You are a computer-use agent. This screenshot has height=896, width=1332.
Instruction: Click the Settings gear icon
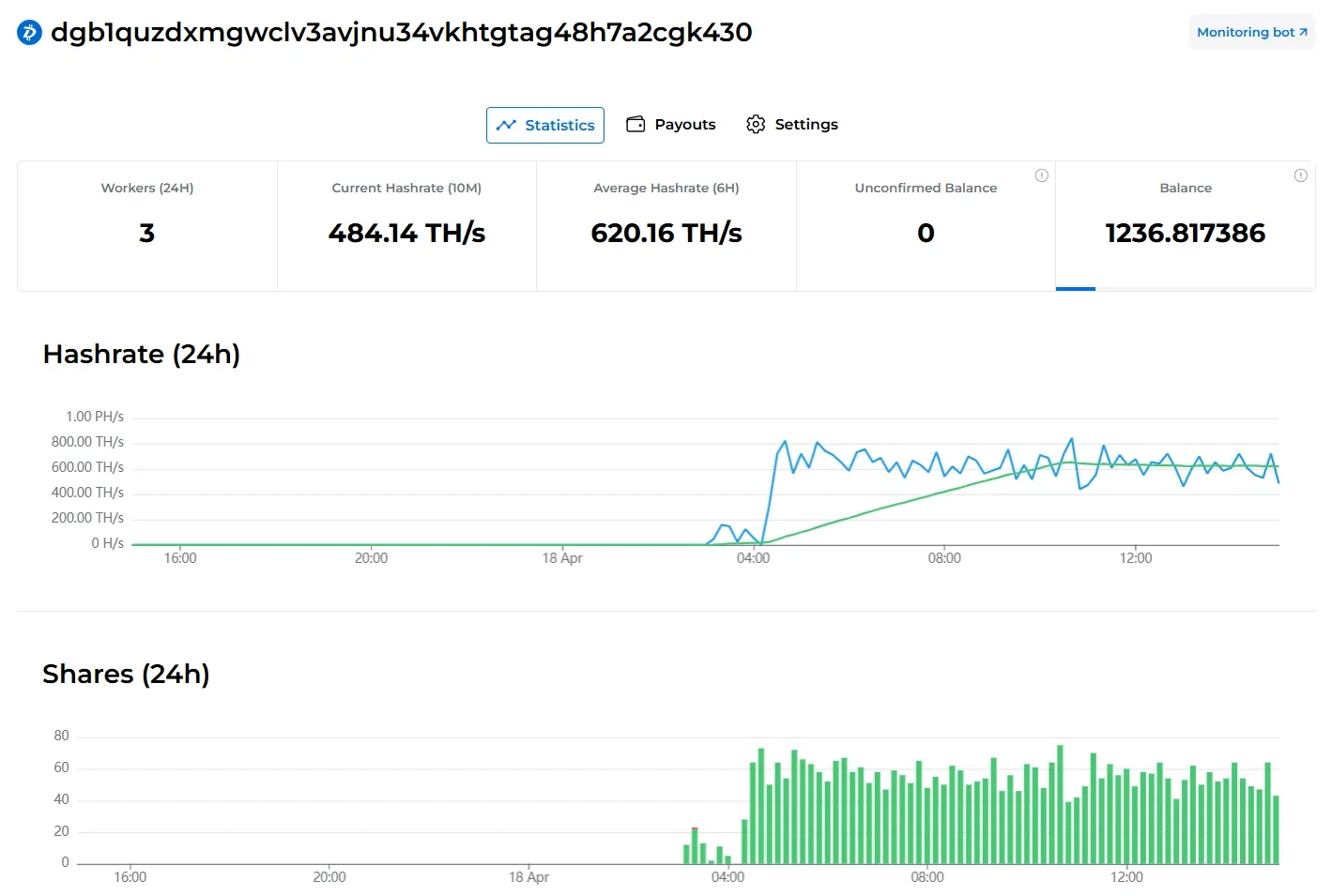point(756,125)
